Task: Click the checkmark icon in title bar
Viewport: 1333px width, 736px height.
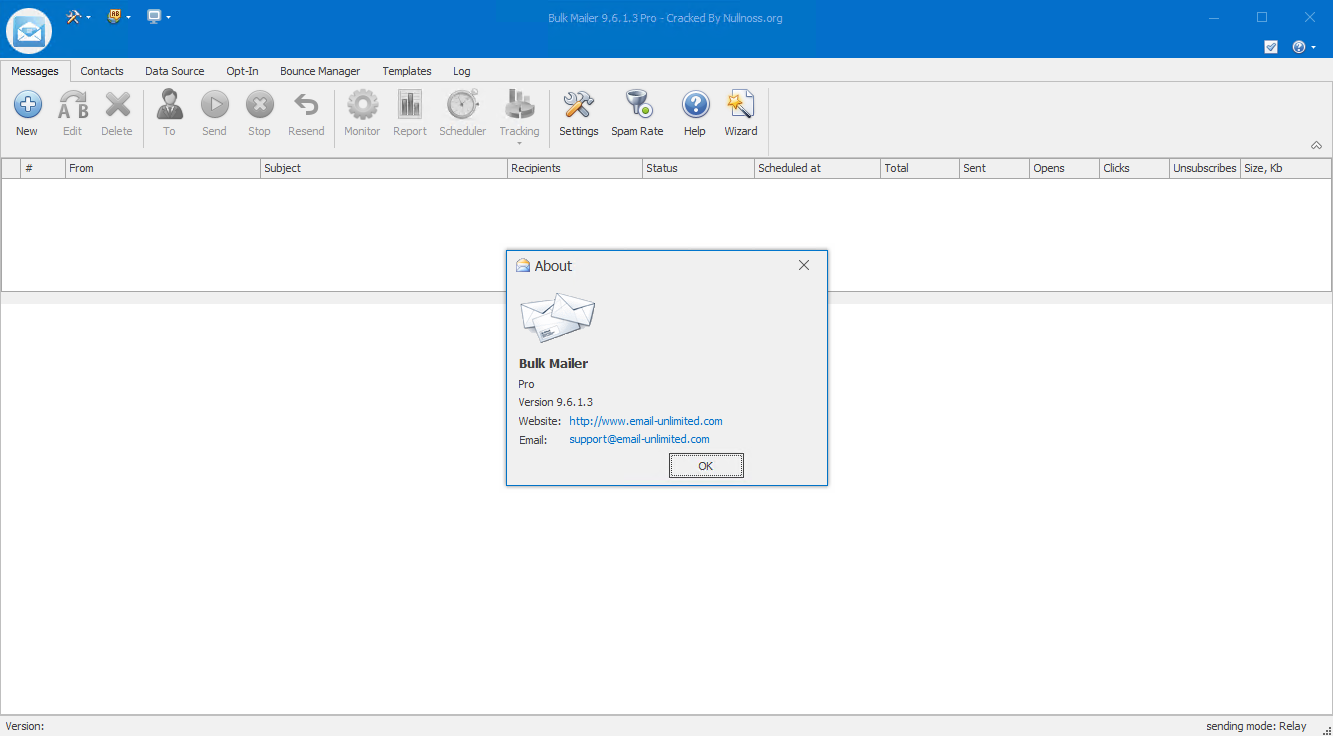Action: point(1271,47)
